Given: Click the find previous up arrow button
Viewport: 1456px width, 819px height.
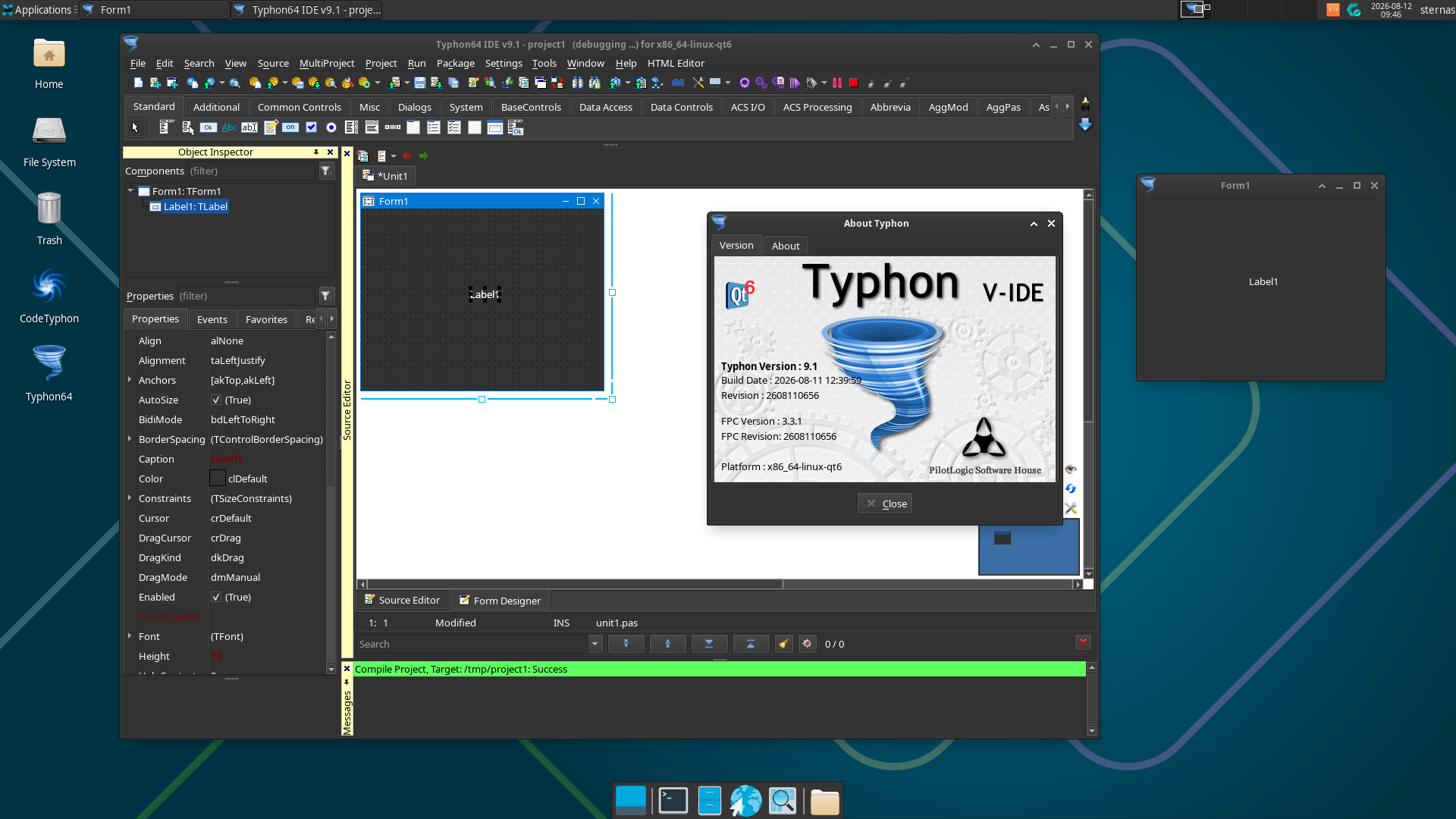Looking at the screenshot, I should coord(667,644).
